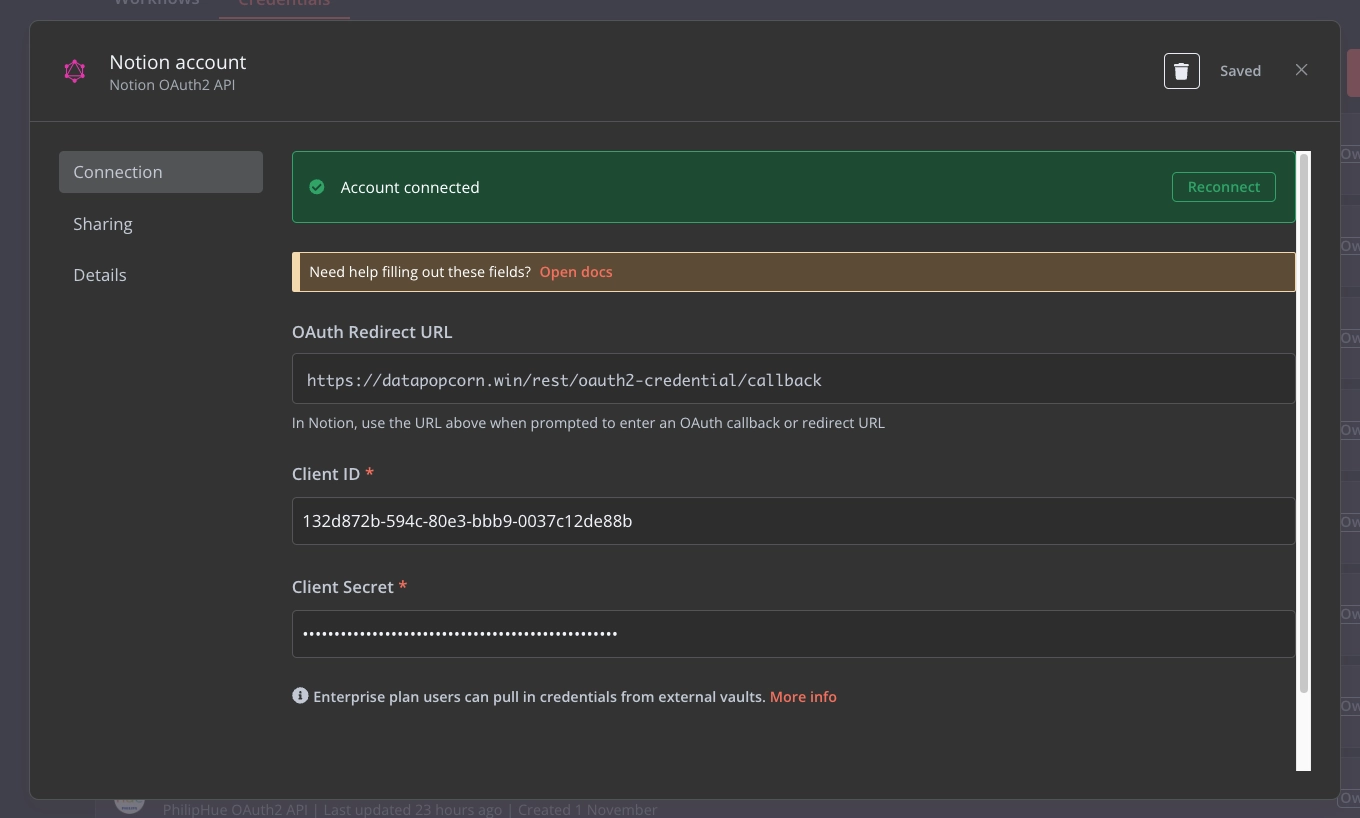Open the Details tab
This screenshot has height=818, width=1360.
100,275
